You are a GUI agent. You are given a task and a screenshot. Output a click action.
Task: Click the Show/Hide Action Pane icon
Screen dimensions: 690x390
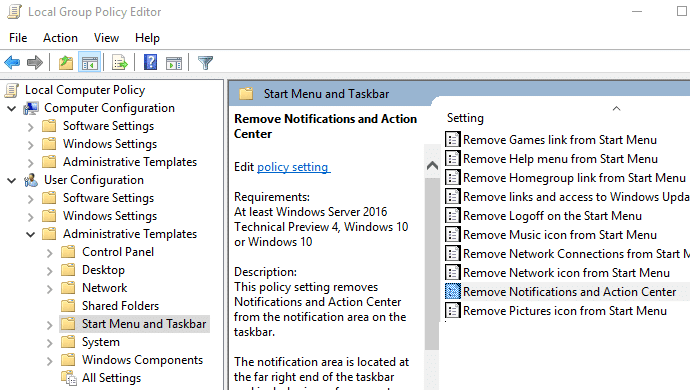(174, 63)
